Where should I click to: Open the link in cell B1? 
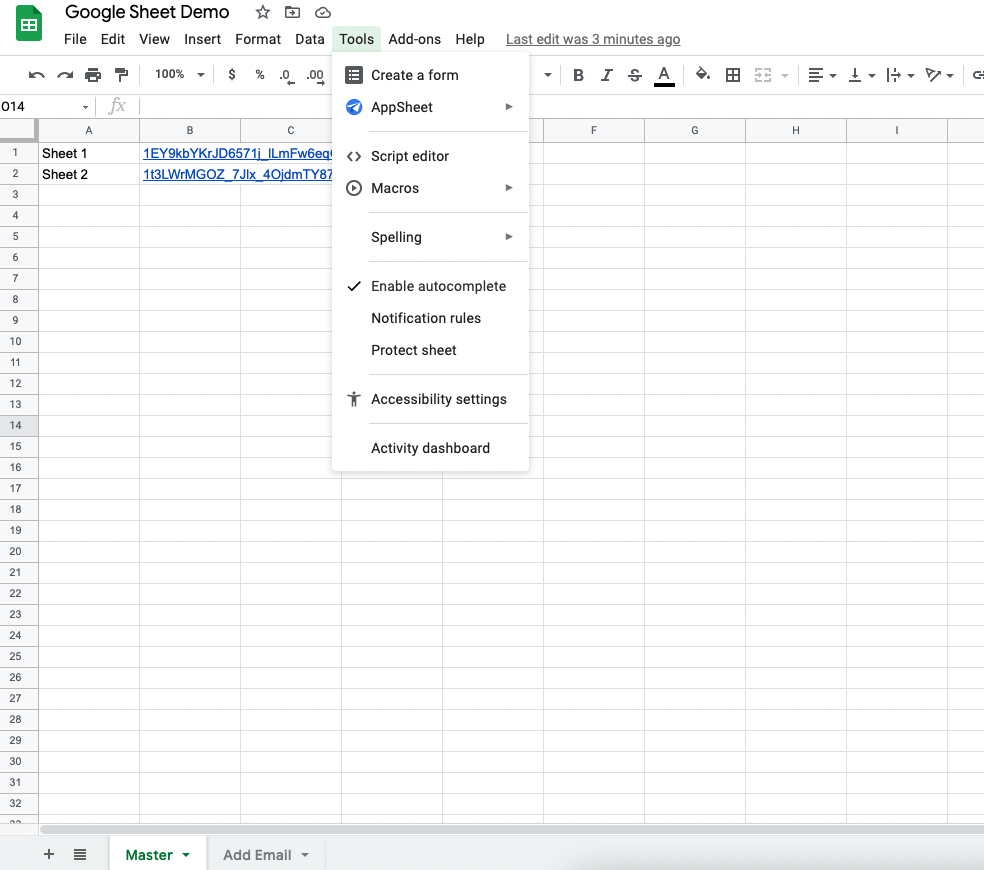click(237, 153)
